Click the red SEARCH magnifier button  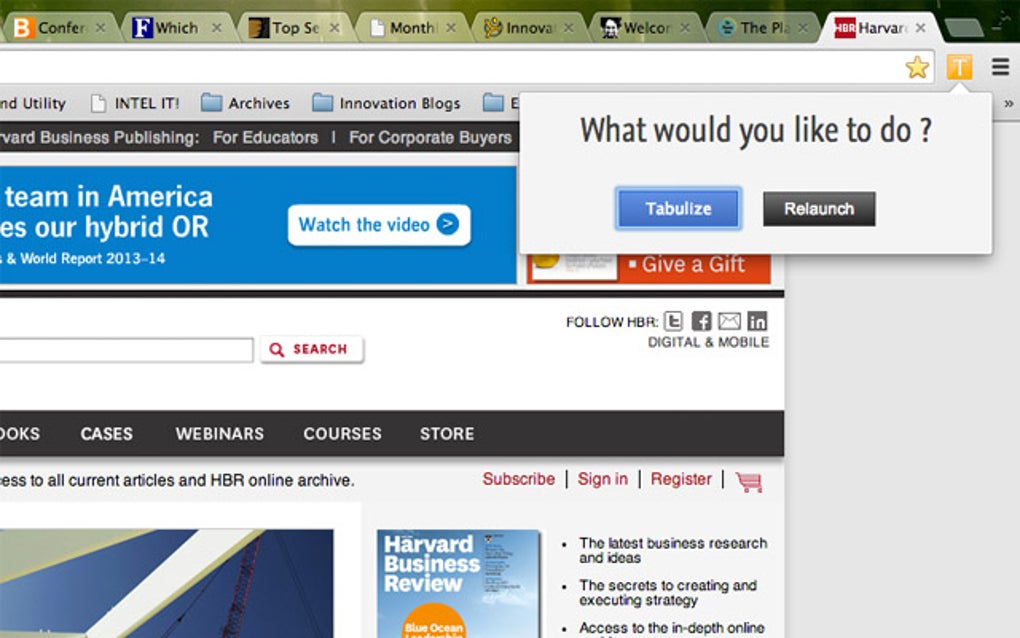click(x=309, y=349)
